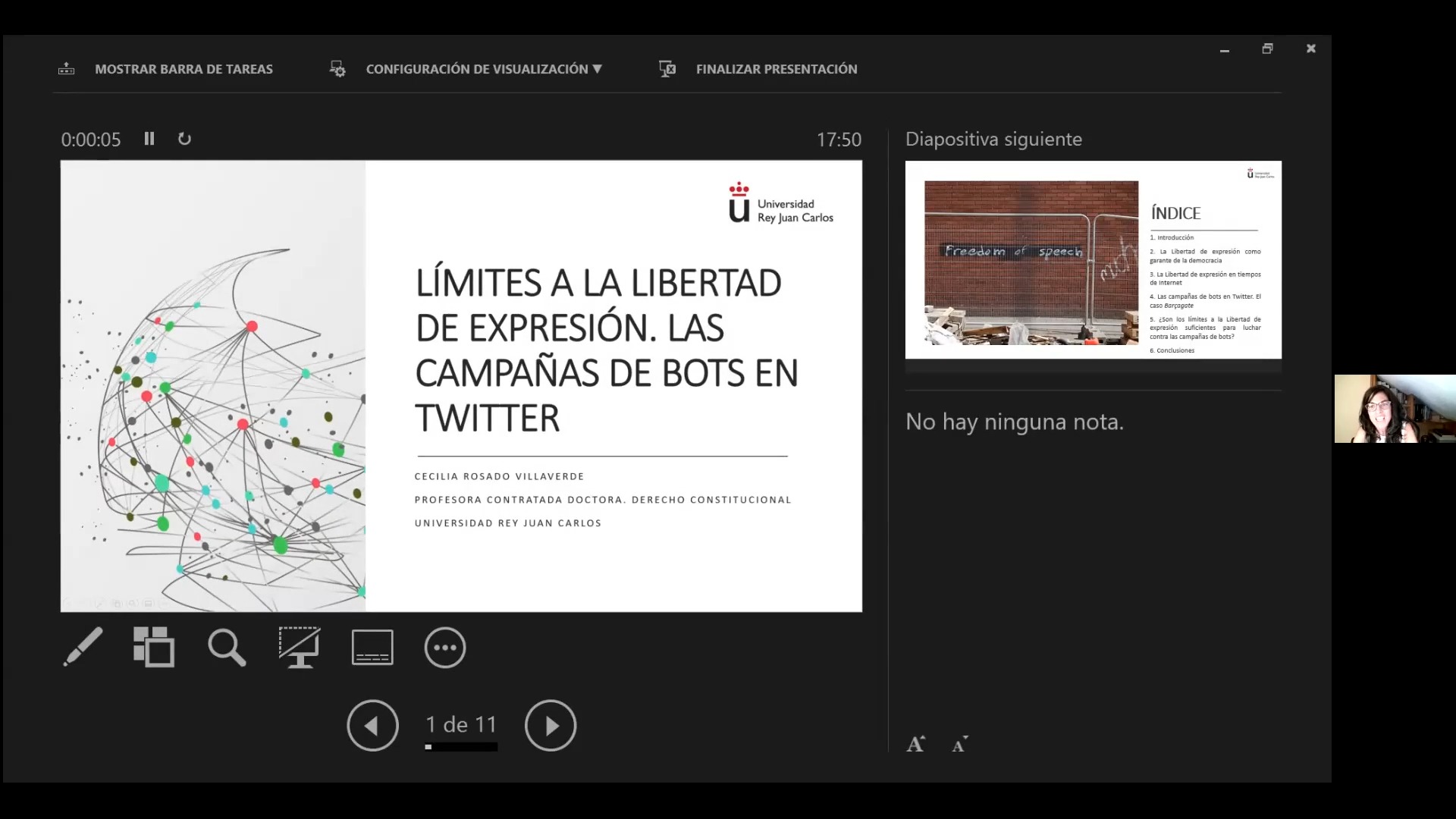Screen dimensions: 1456x819
Task: Click the presenter webcam video tile
Action: [x=1395, y=409]
